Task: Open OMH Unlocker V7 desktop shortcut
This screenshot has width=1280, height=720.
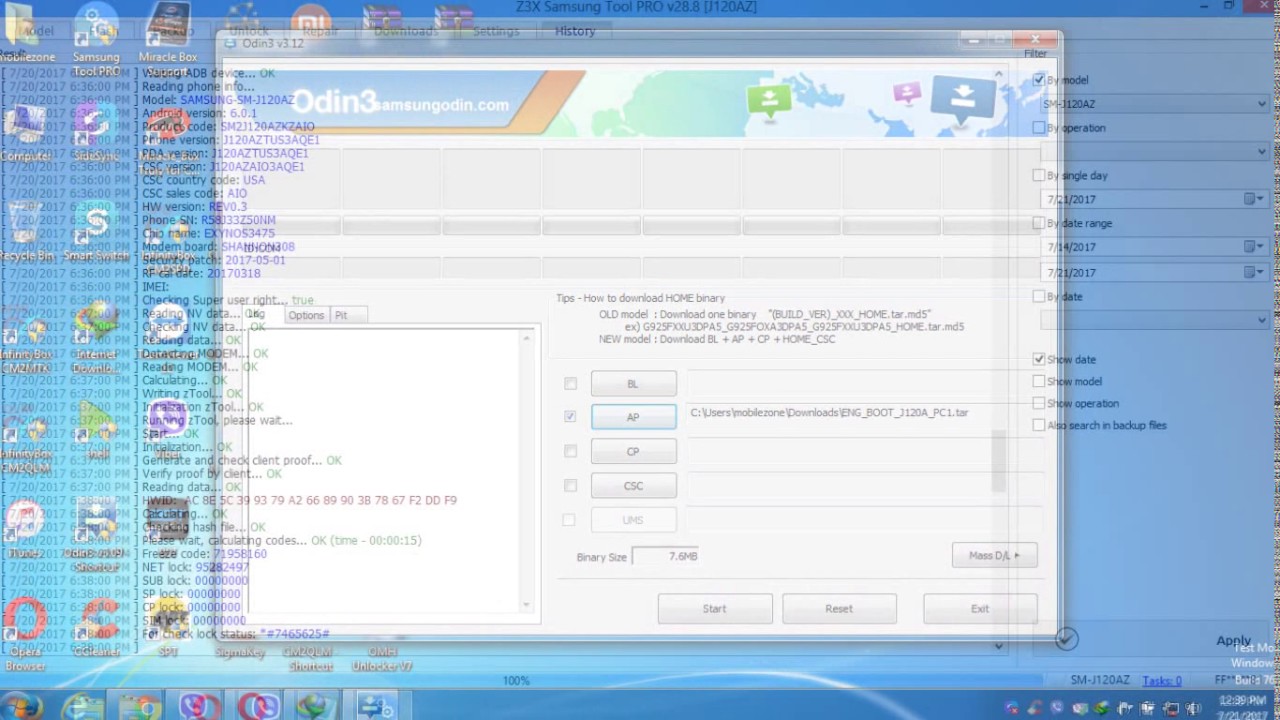Action: pos(382,658)
